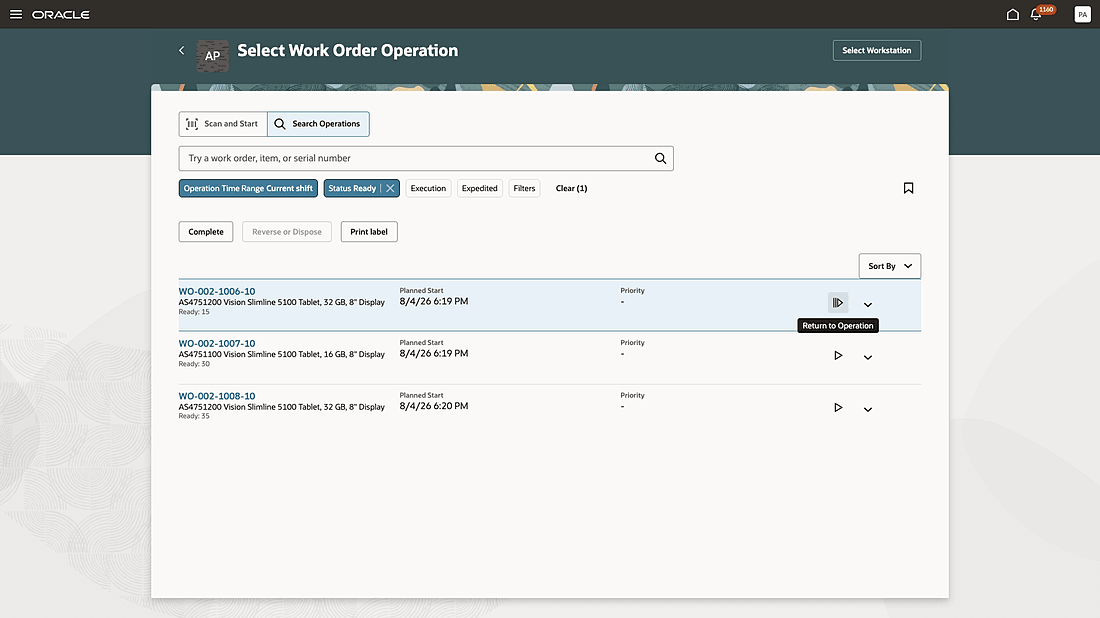The height and width of the screenshot is (618, 1100).
Task: Click the AP avatar tile
Action: (x=213, y=56)
